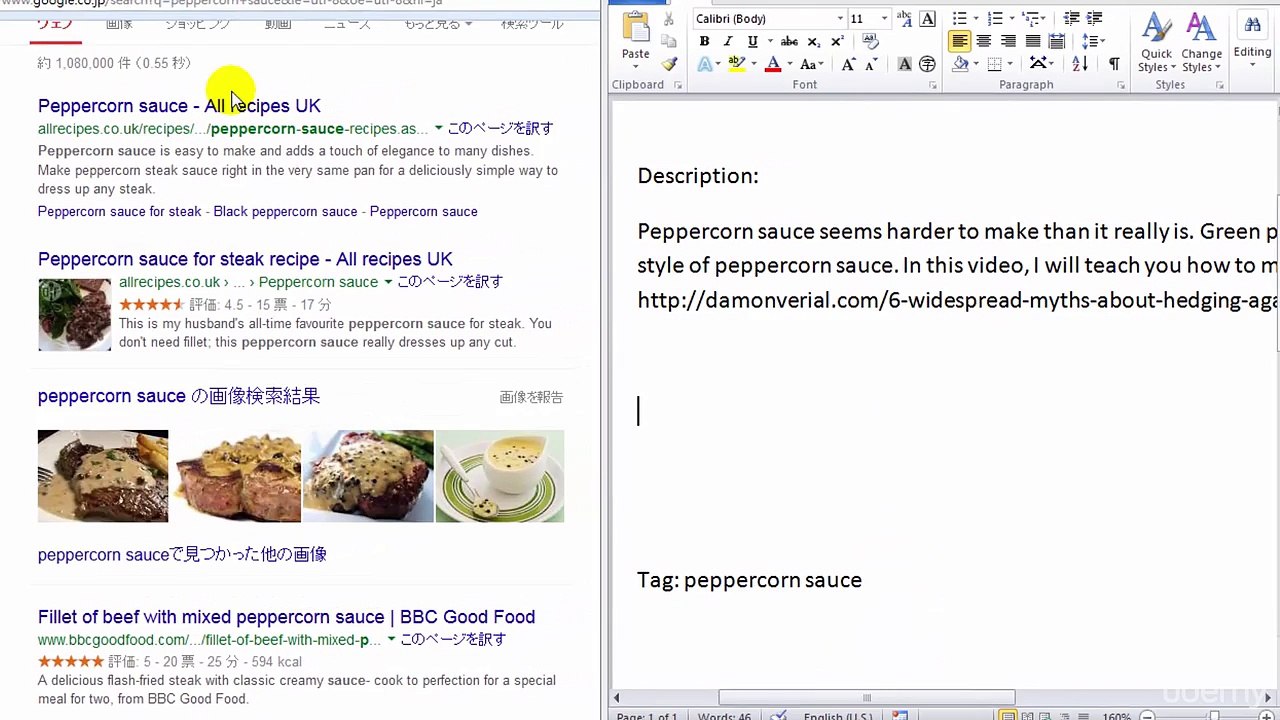
Task: Cut selection with the scissors icon
Action: (x=669, y=19)
